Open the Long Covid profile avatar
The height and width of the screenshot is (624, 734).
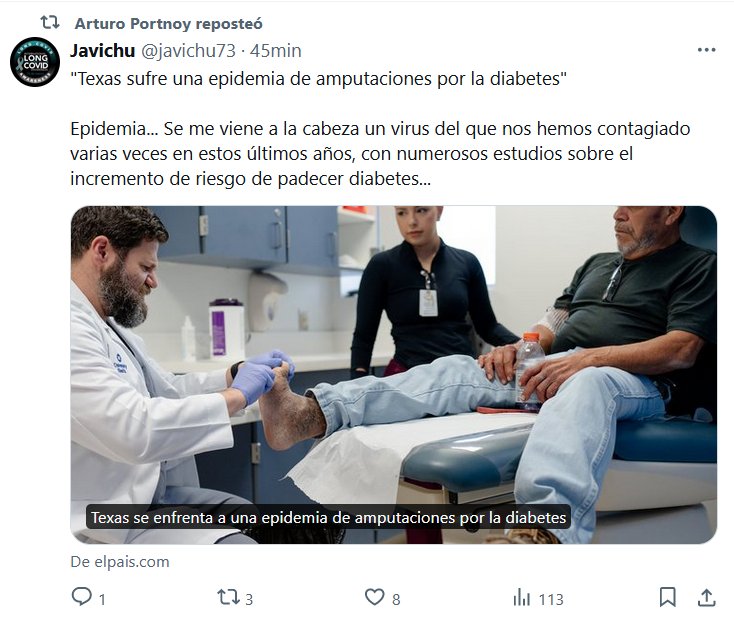pyautogui.click(x=35, y=62)
